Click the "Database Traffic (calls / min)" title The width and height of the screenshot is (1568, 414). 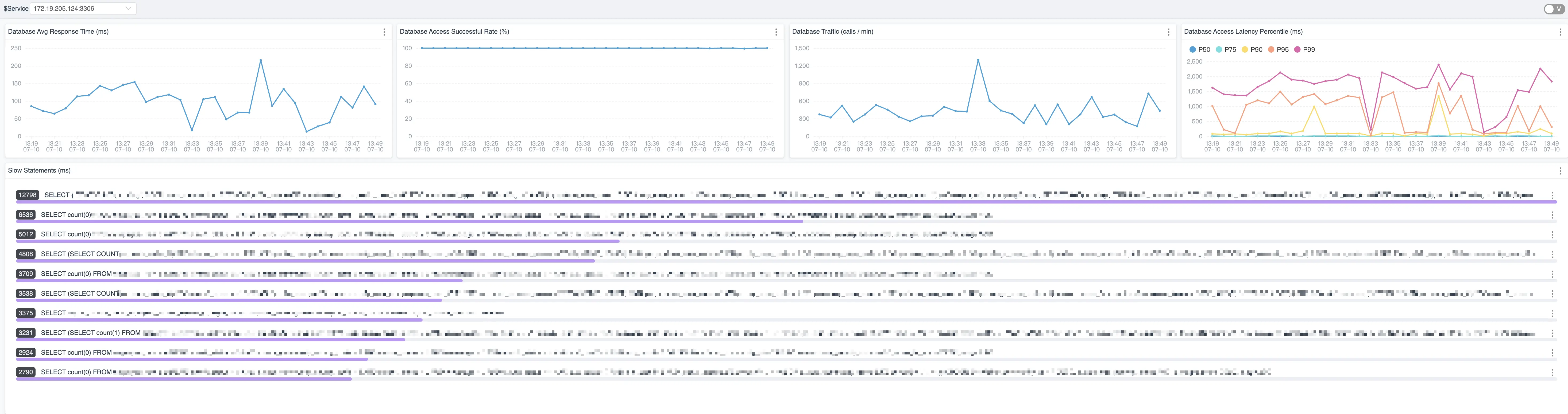click(833, 32)
